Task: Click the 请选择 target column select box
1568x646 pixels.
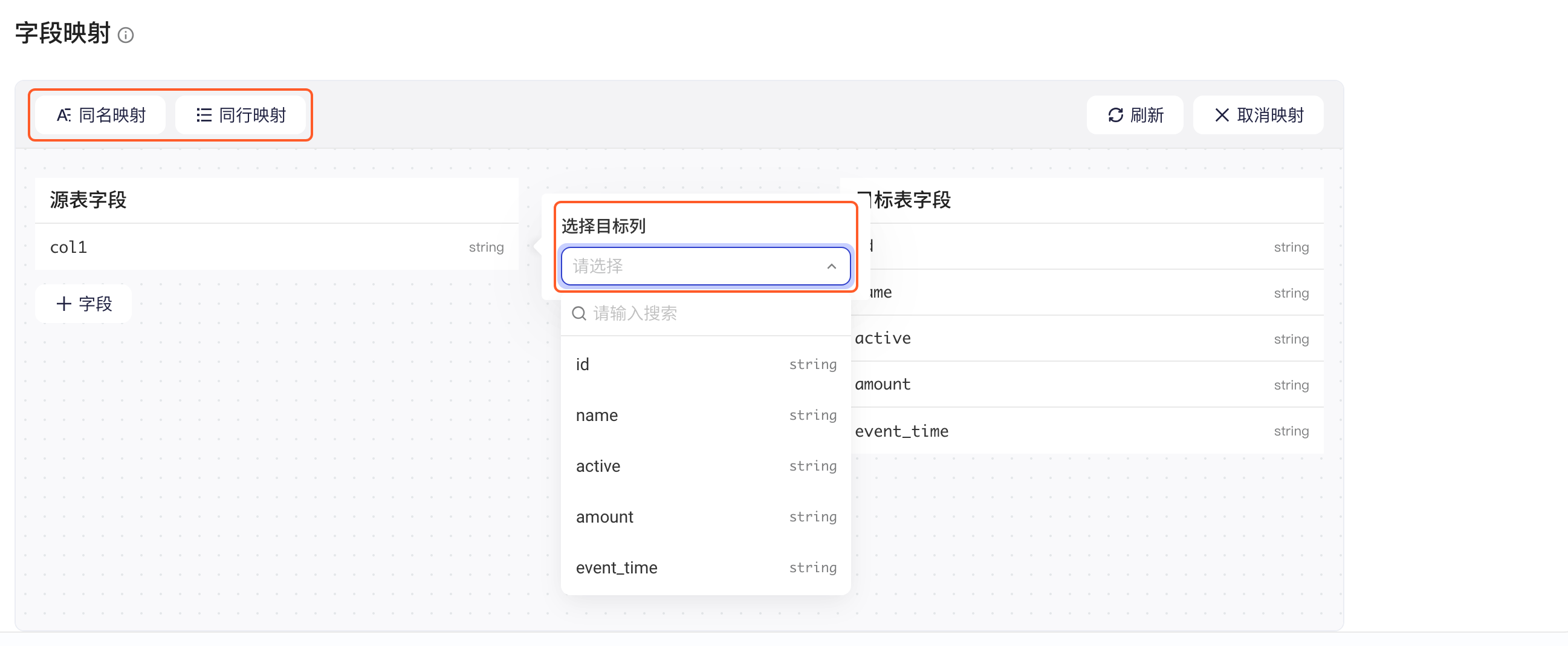Action: [x=705, y=266]
